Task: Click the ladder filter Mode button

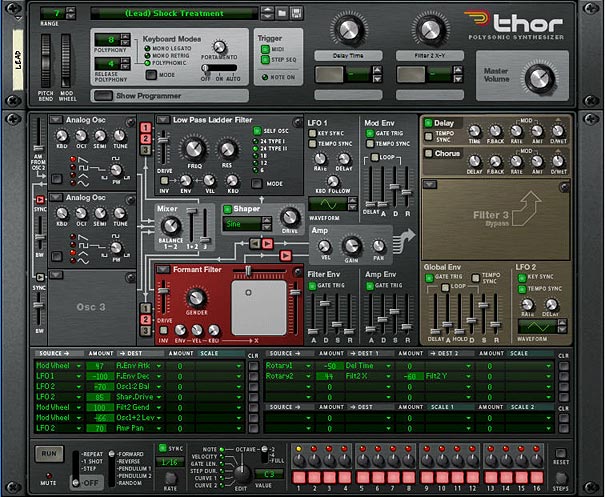Action: (257, 183)
